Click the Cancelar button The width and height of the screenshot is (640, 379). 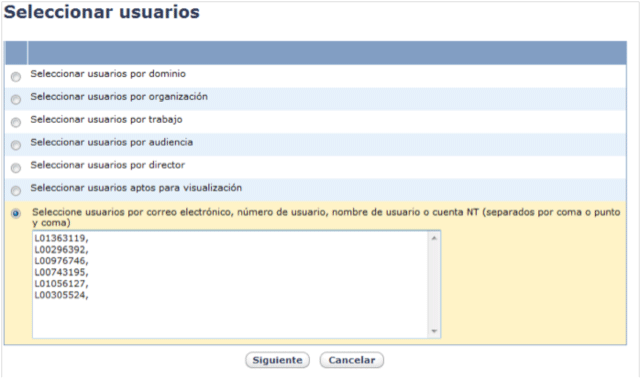(x=351, y=360)
